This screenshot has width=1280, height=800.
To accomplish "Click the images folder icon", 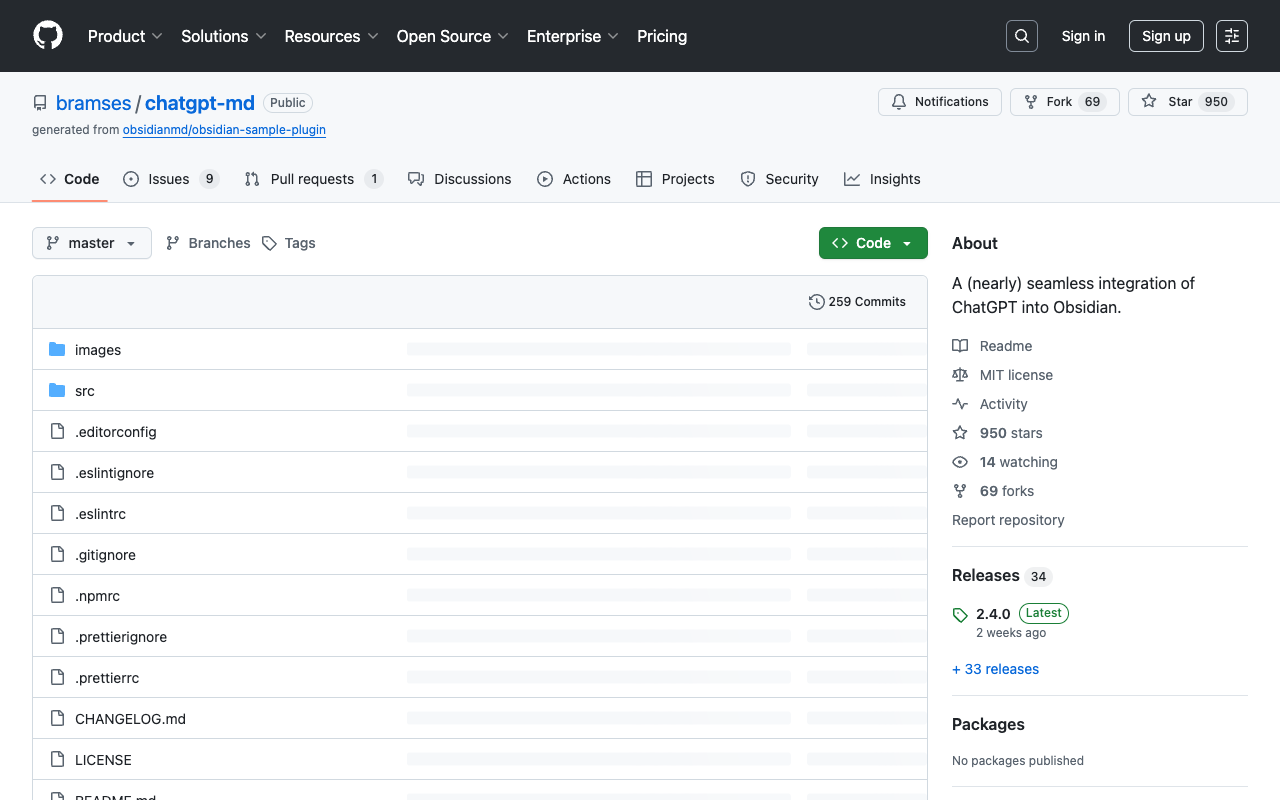I will pyautogui.click(x=57, y=350).
